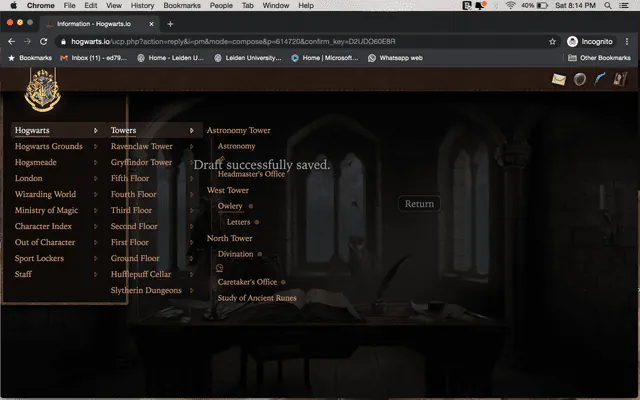Select the Staff menu item
The height and width of the screenshot is (400, 640).
[x=23, y=274]
